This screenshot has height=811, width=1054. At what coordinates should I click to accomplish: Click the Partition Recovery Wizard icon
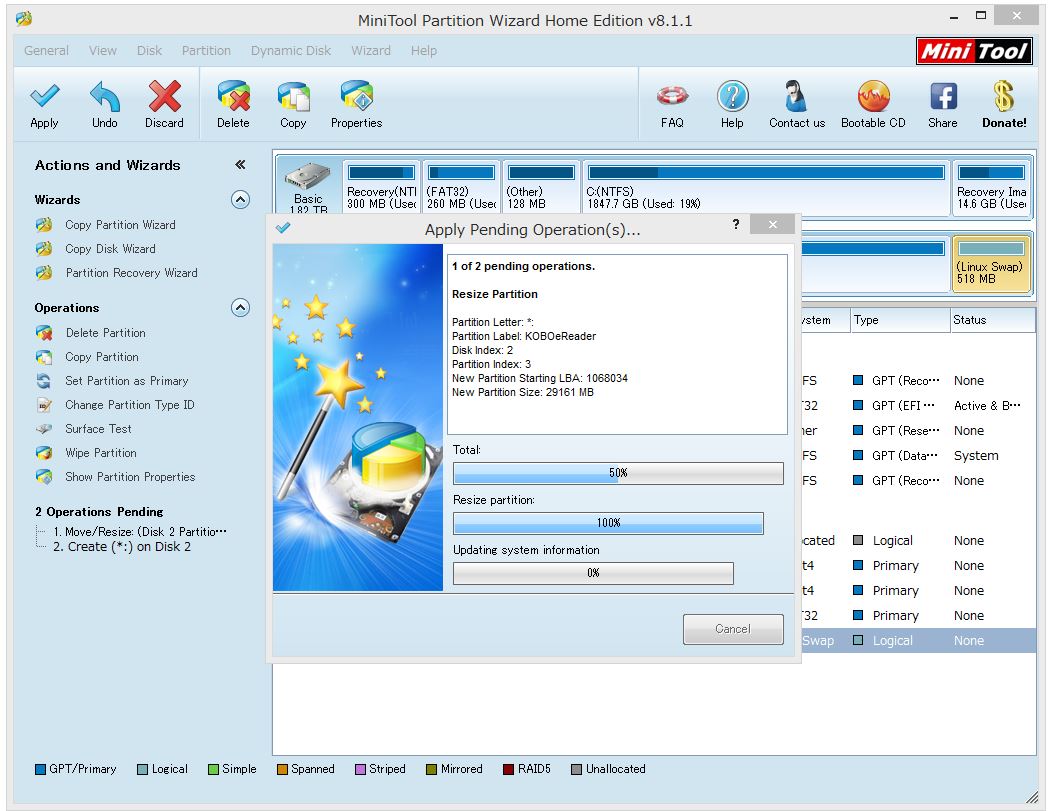point(44,272)
